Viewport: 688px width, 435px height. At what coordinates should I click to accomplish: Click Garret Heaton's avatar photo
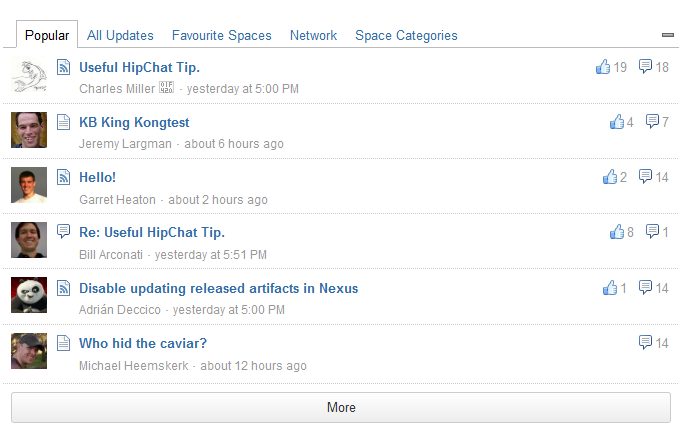click(x=29, y=185)
